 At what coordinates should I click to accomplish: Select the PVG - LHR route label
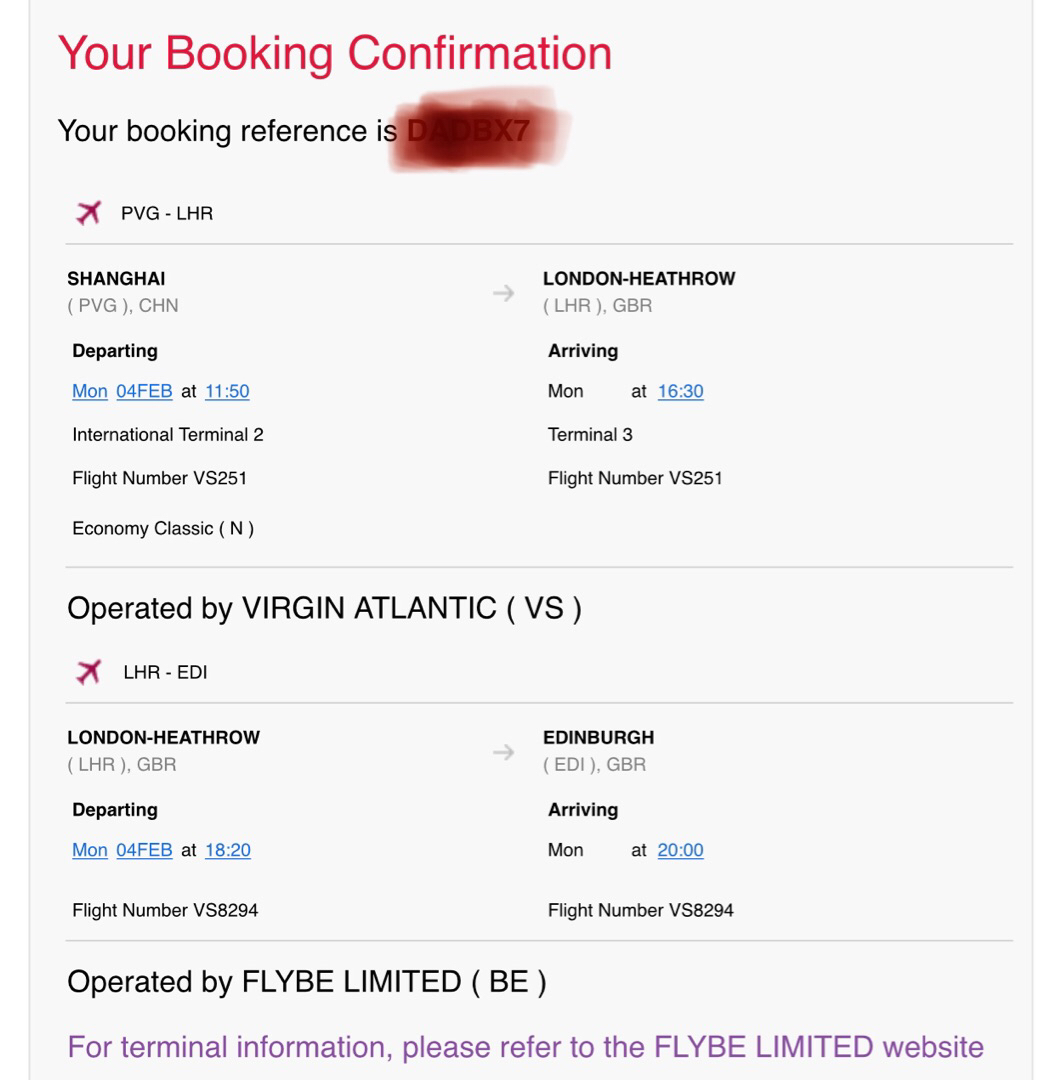click(167, 214)
